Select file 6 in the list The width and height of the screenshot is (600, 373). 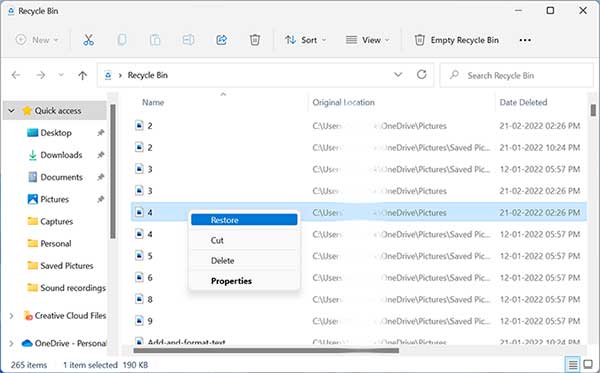(x=358, y=277)
